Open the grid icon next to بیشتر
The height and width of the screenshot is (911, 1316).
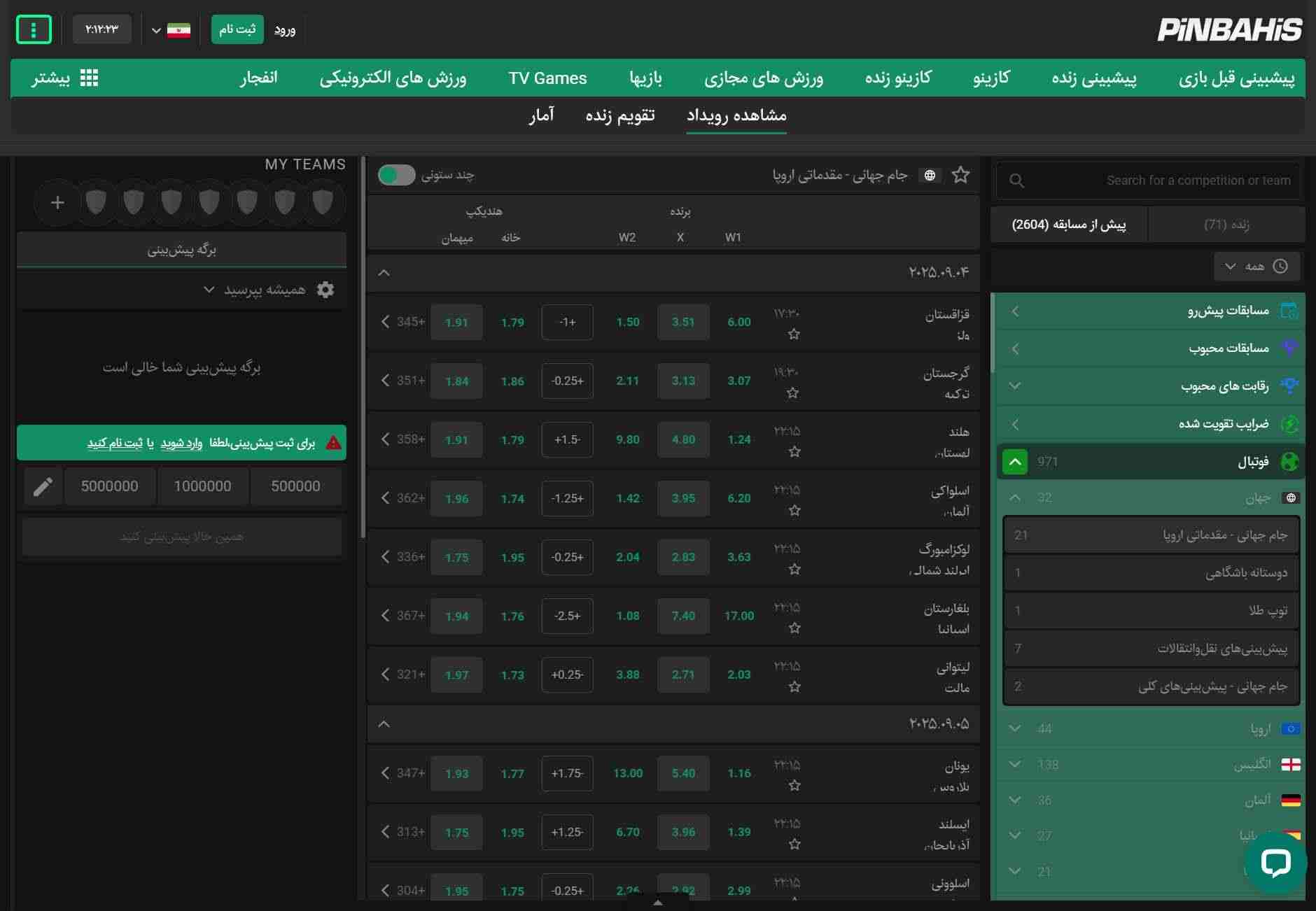89,78
